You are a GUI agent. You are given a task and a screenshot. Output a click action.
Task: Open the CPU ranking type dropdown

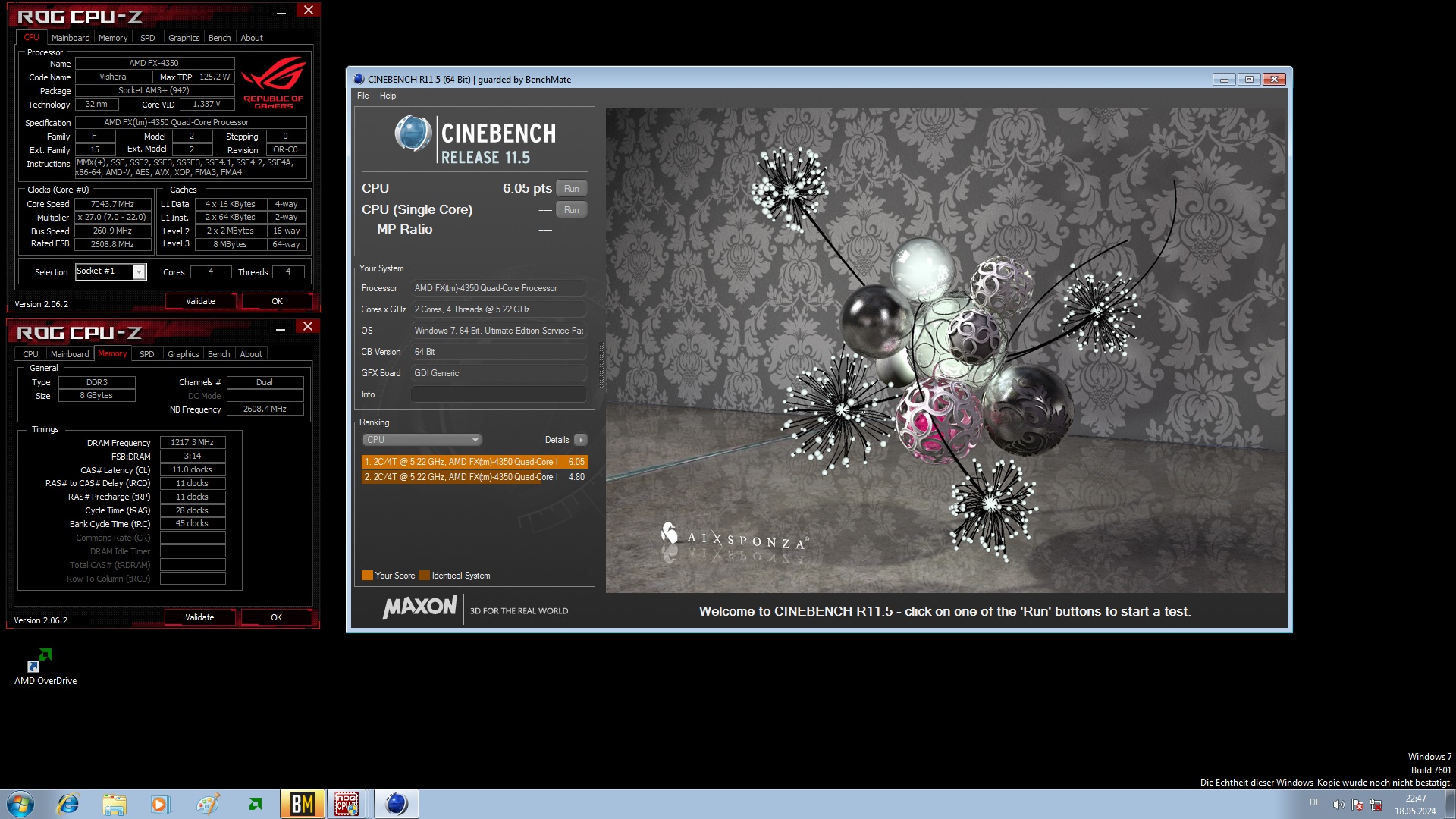point(422,440)
